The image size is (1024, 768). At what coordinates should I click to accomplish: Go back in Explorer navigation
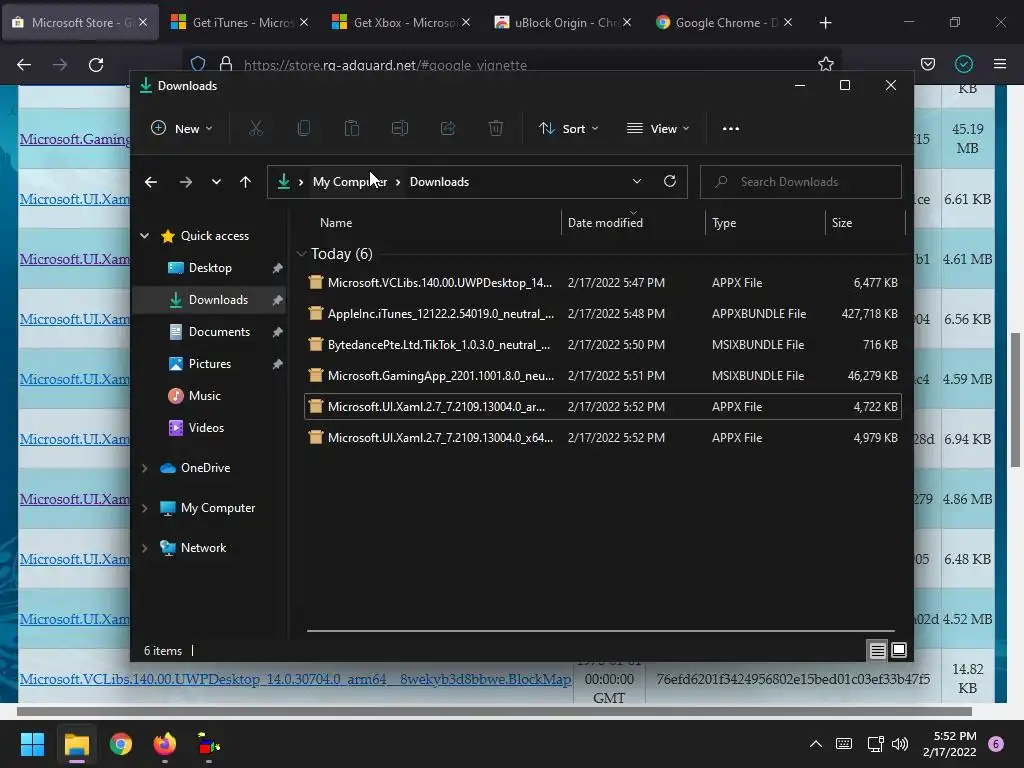point(151,182)
